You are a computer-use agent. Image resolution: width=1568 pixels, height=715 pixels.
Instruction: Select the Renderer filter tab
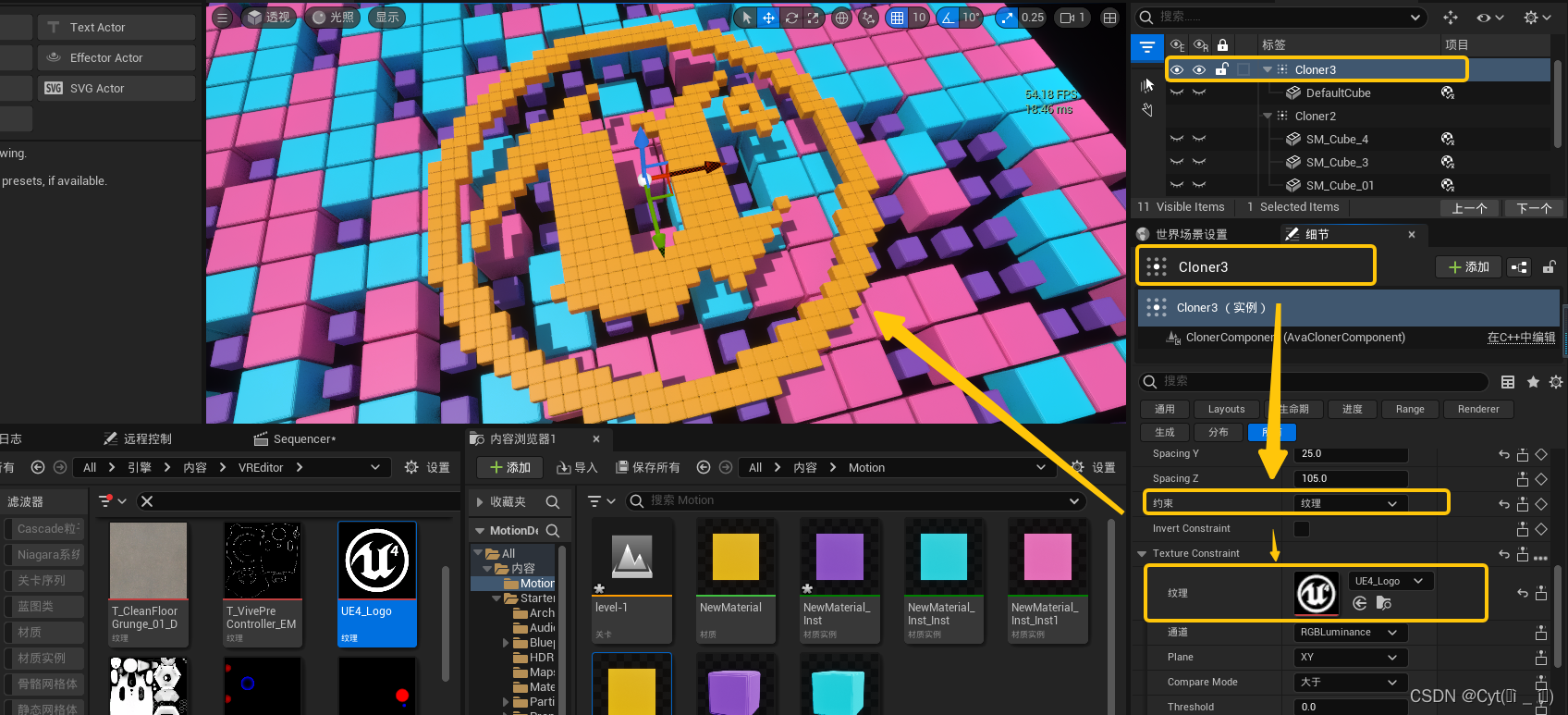click(x=1478, y=409)
